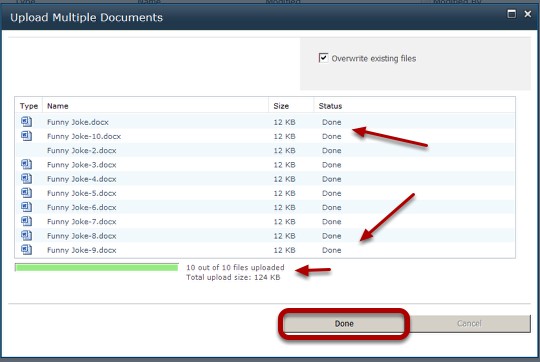540x362 pixels.
Task: Click the Done button
Action: tap(344, 323)
